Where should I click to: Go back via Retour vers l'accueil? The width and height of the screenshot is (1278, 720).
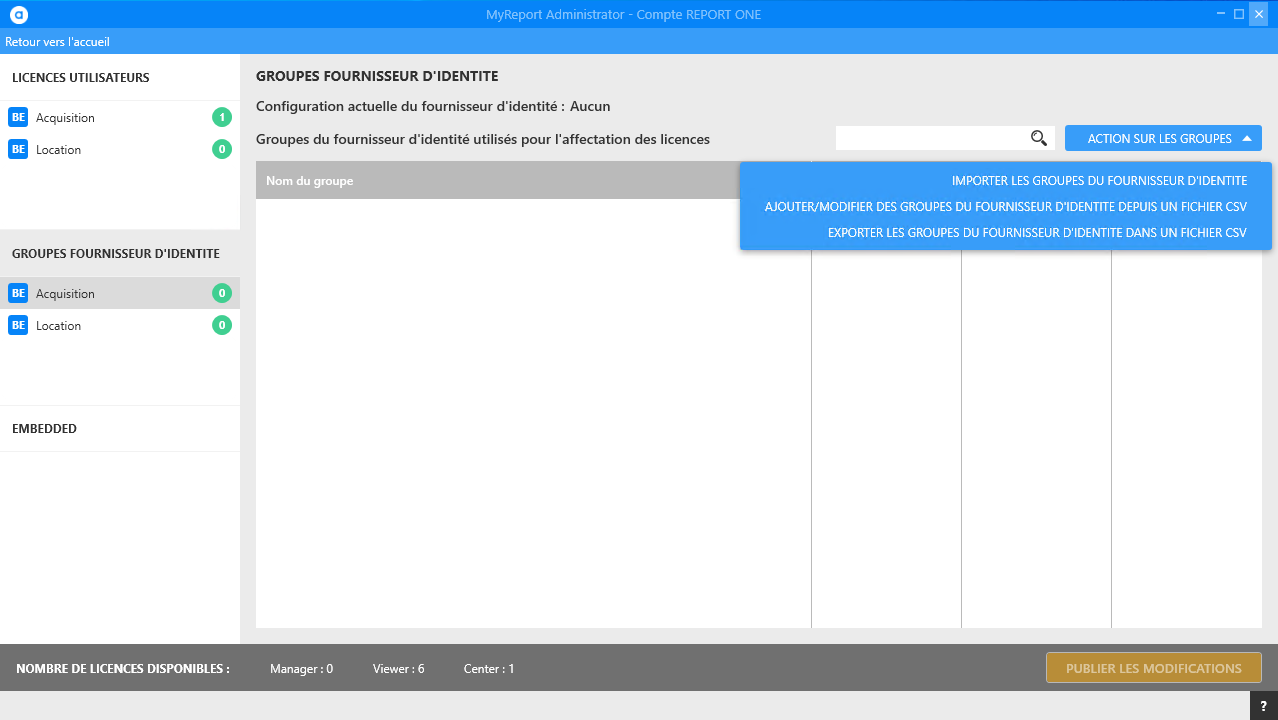point(57,42)
